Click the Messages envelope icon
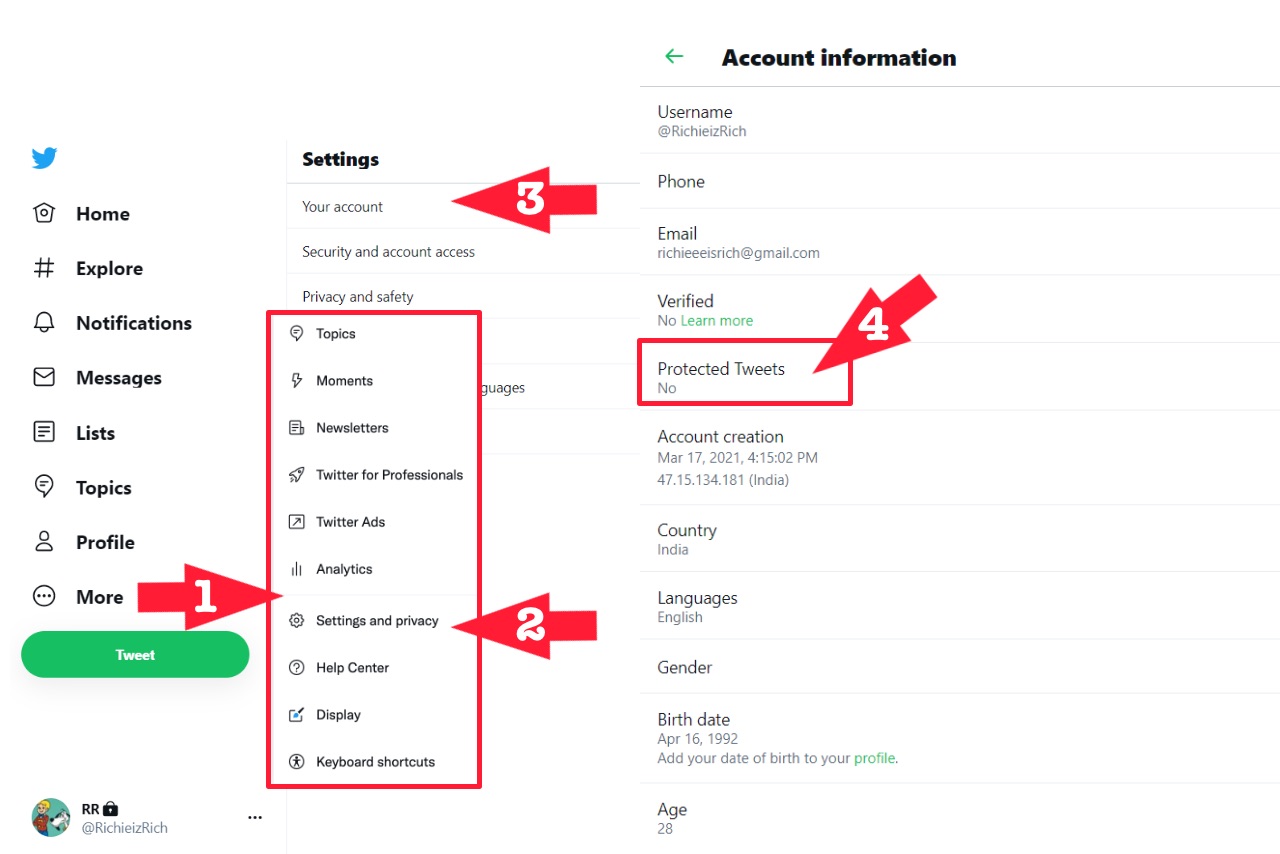The width and height of the screenshot is (1280, 854). [x=44, y=377]
